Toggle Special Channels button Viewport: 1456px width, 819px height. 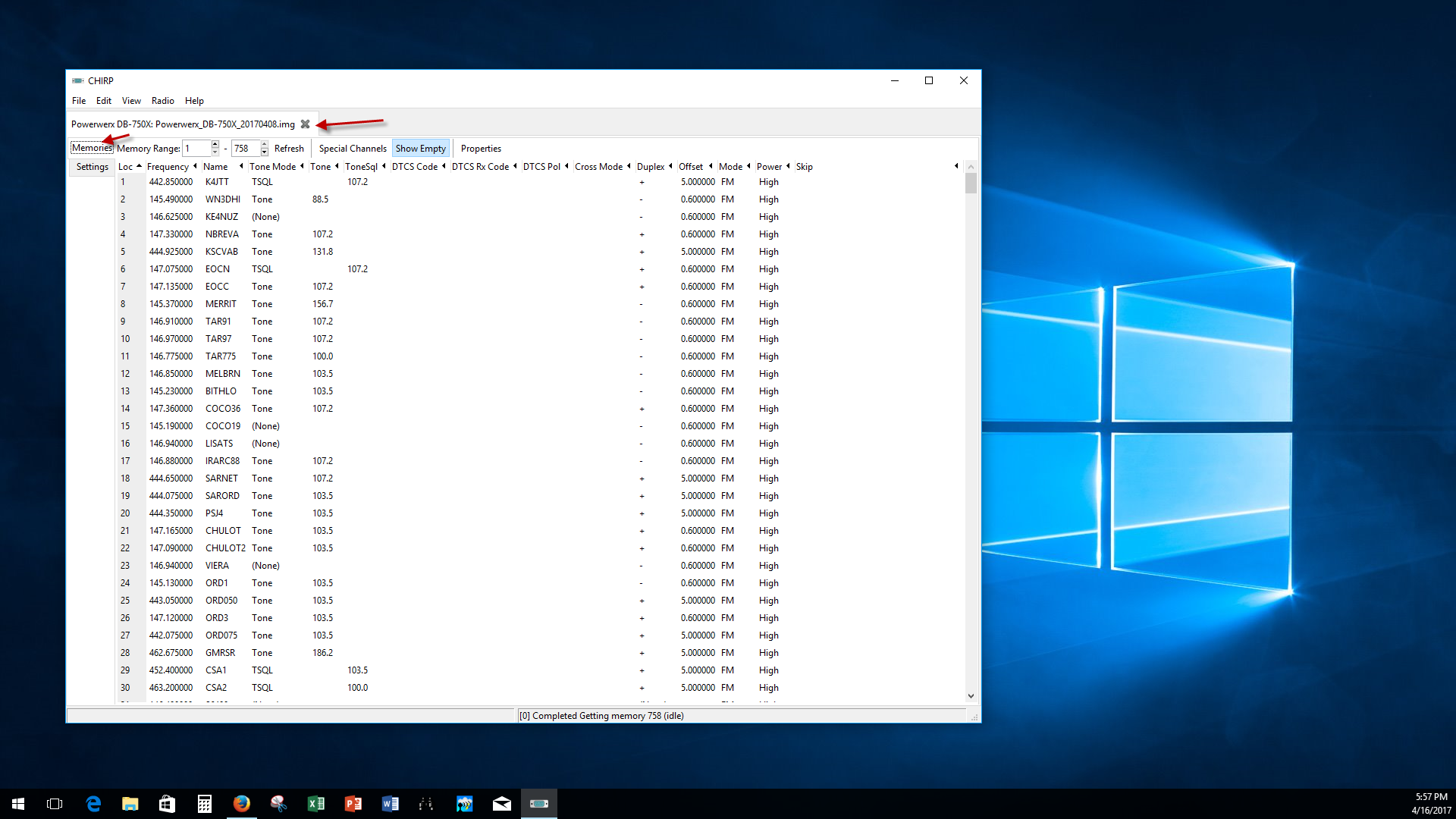tap(353, 149)
